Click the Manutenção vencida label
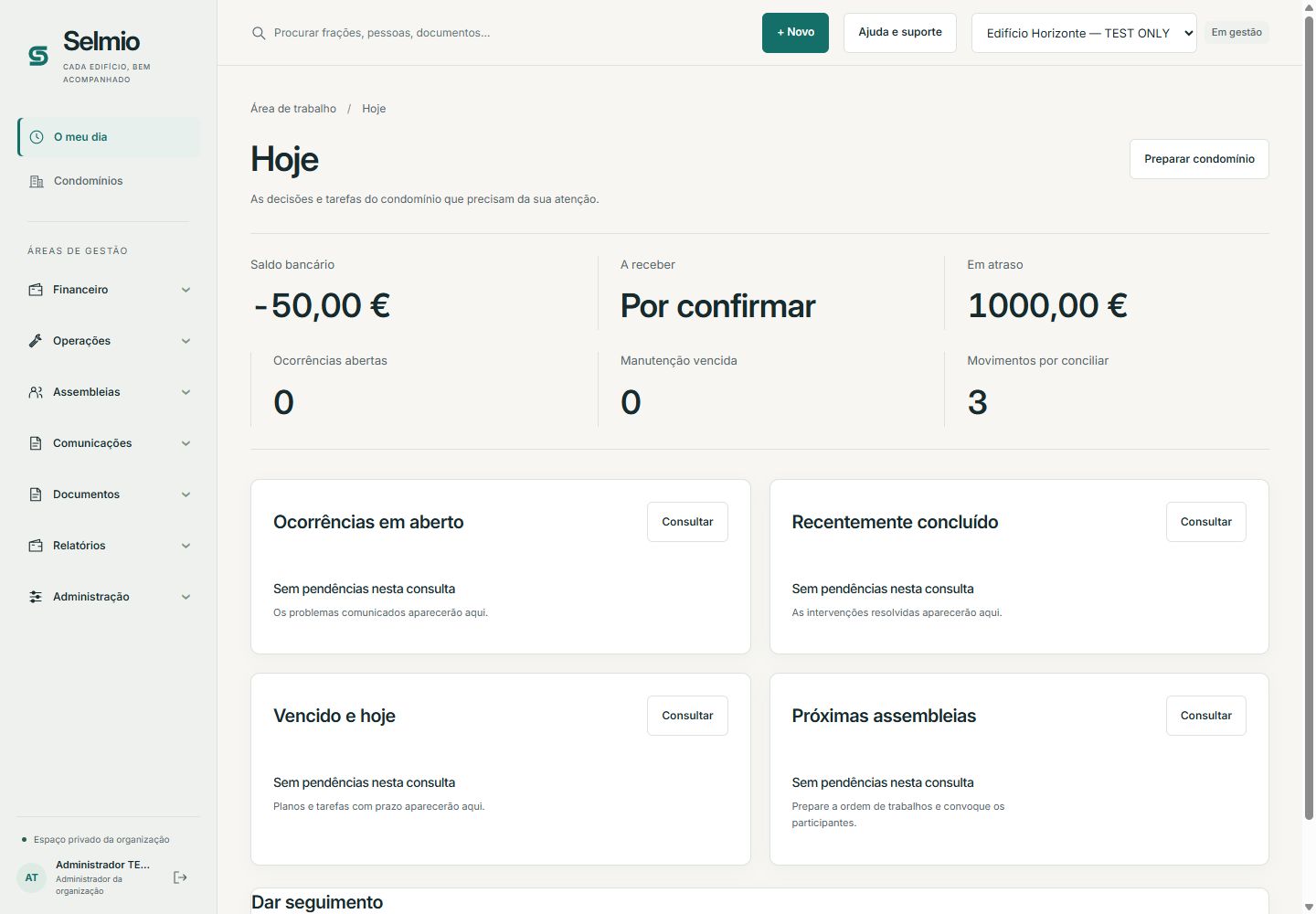Image resolution: width=1316 pixels, height=914 pixels. [x=679, y=361]
